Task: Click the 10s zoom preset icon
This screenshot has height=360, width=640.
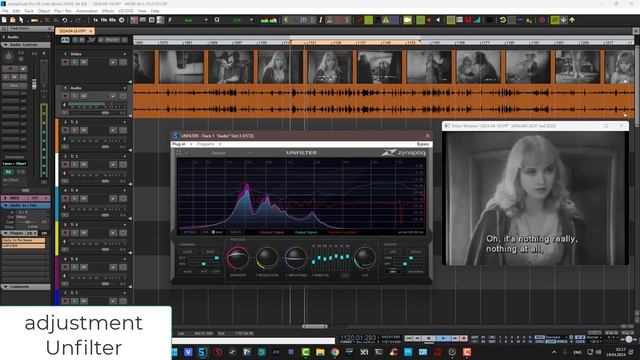Action: [x=104, y=20]
